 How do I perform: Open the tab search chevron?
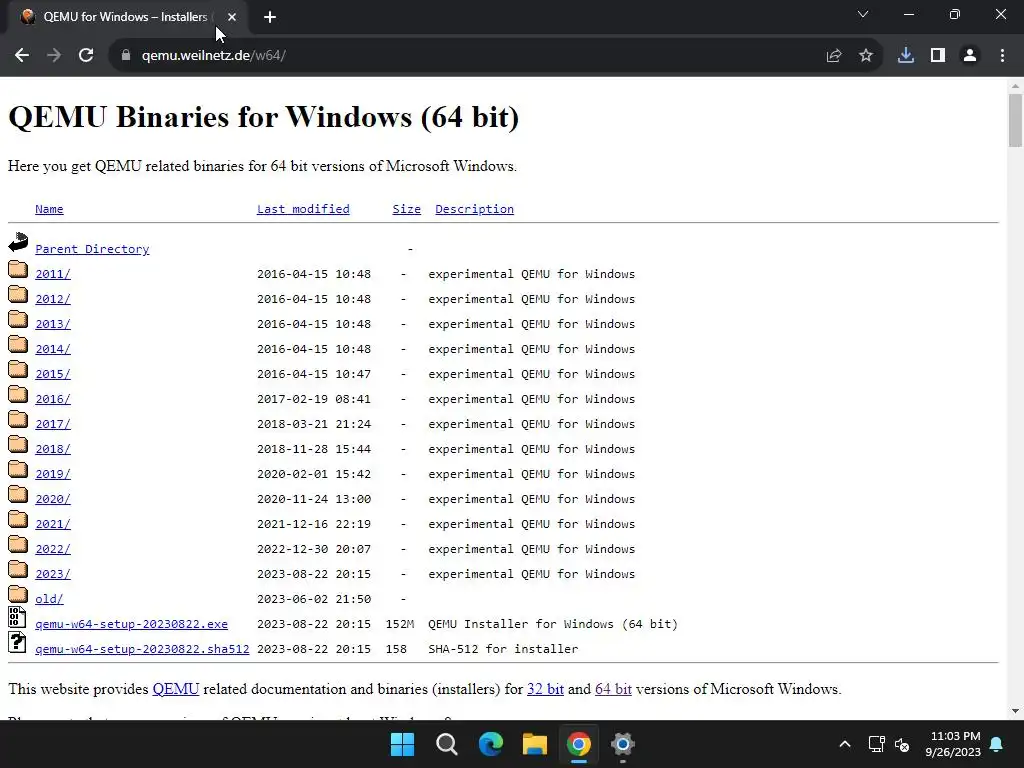point(863,14)
